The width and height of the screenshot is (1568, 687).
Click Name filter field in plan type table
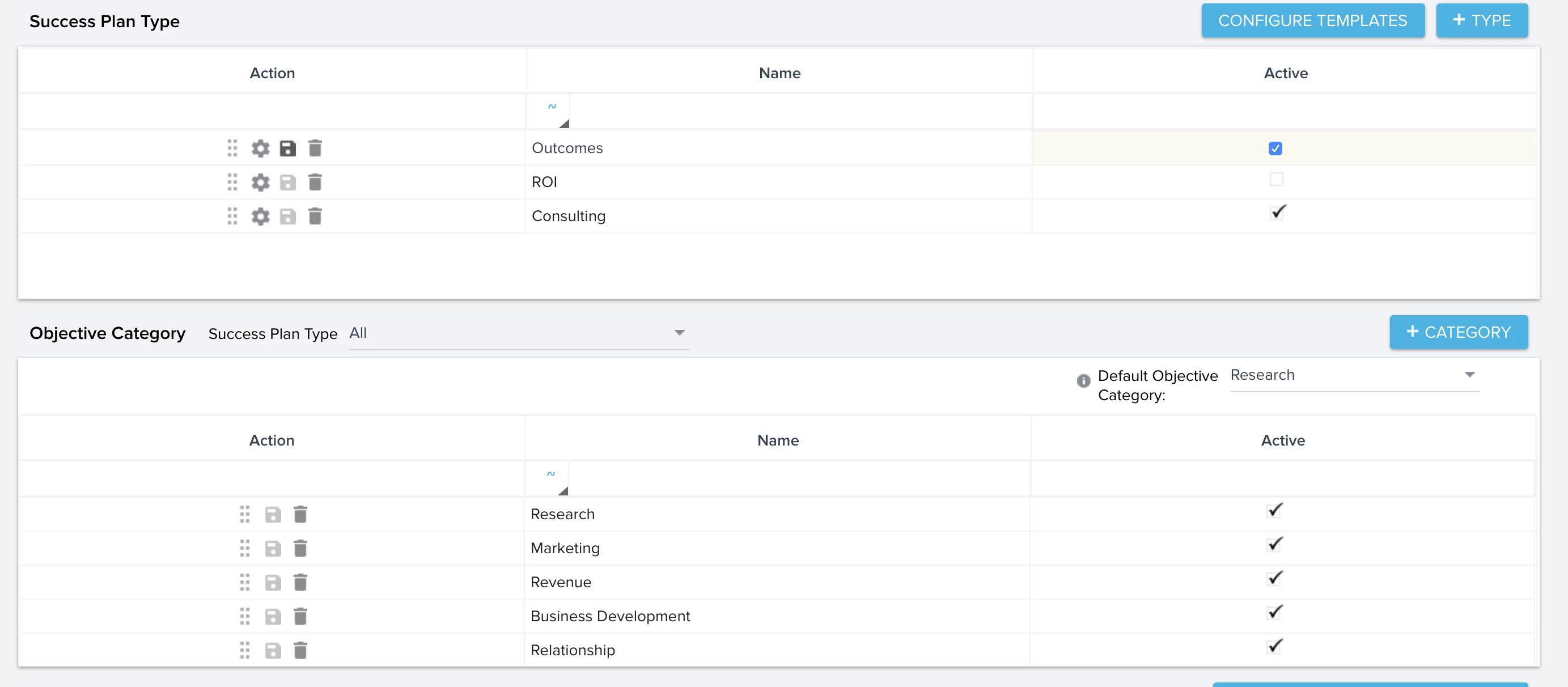(800, 111)
